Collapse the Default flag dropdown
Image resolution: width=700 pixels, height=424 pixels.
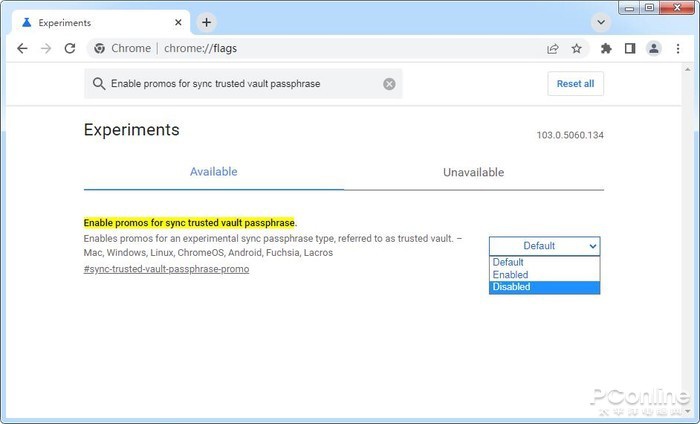[544, 246]
